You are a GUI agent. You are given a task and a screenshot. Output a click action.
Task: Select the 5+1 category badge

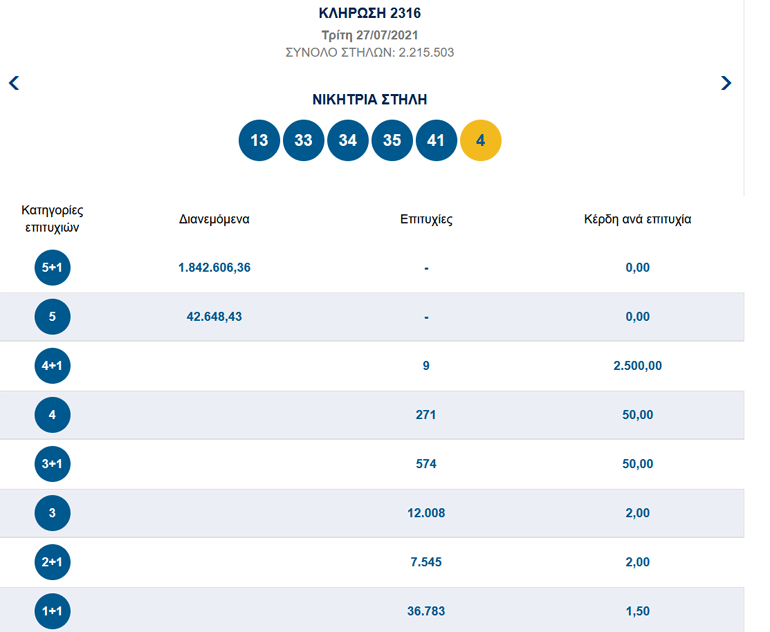point(52,268)
